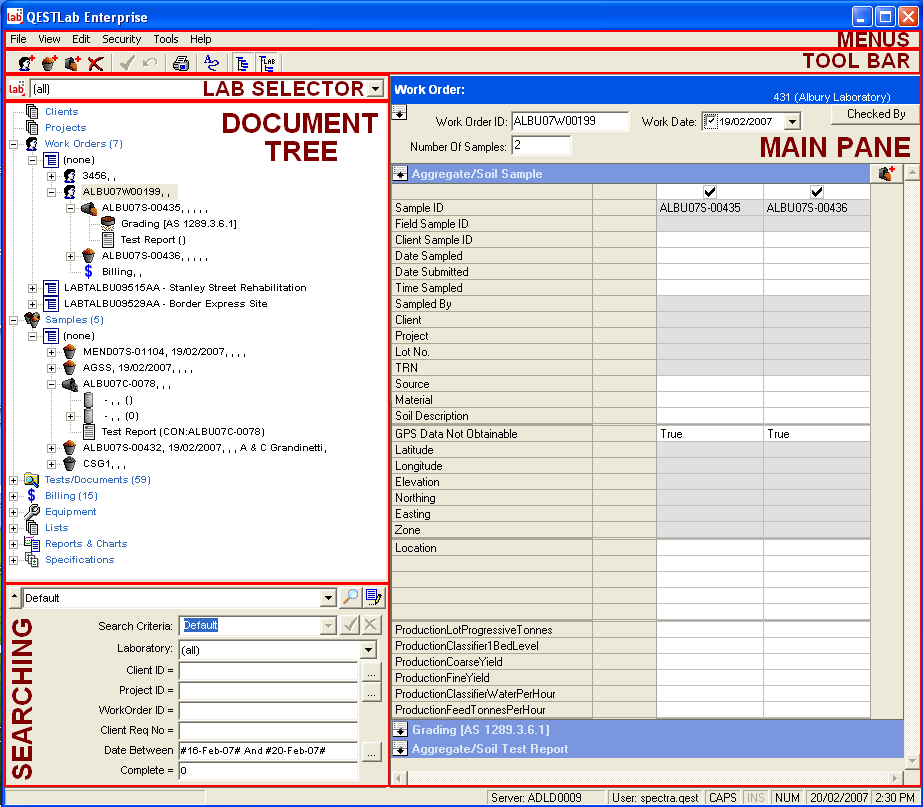Click the new sample pot toolbar icon

[x=49, y=63]
